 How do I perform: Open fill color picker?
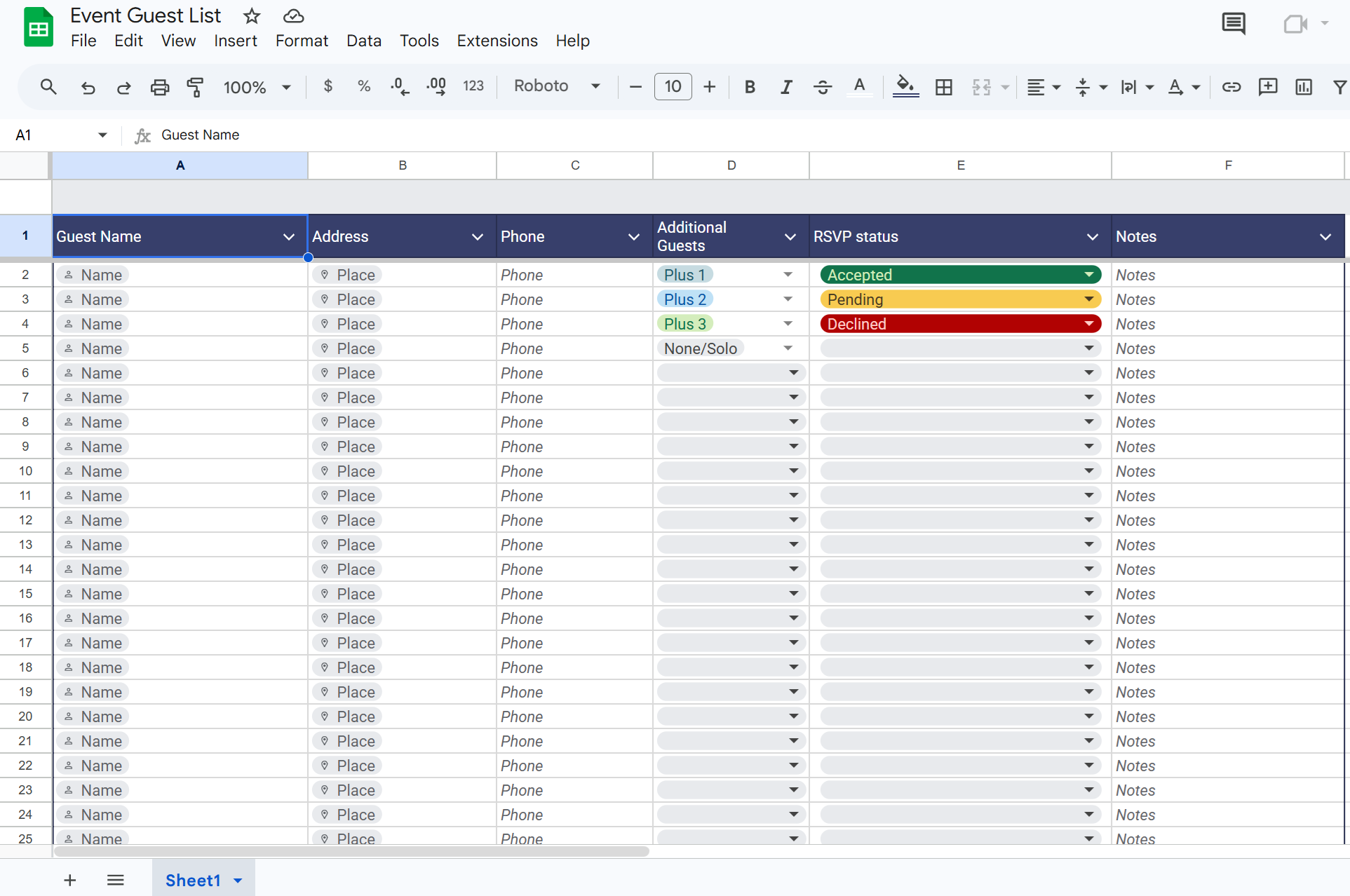pos(905,87)
